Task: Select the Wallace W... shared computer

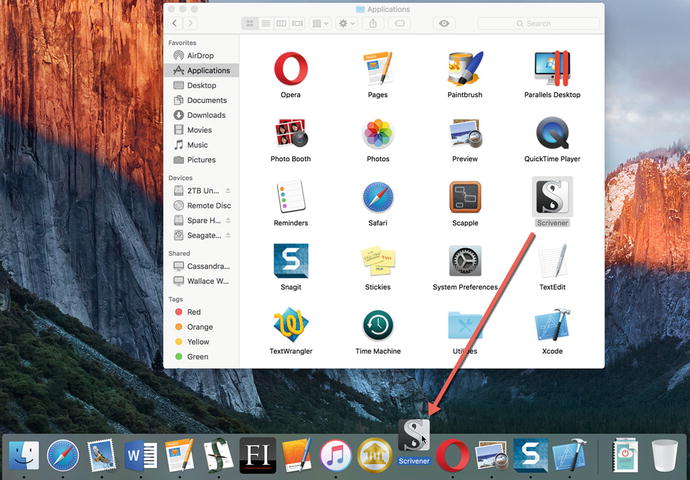Action: (x=202, y=281)
